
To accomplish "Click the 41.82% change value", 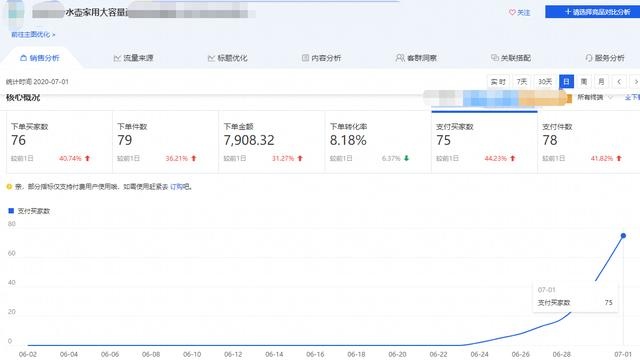I will pyautogui.click(x=602, y=158).
